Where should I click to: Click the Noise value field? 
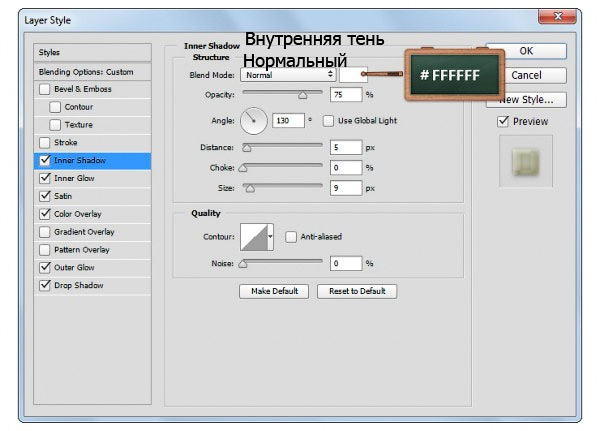[x=346, y=263]
